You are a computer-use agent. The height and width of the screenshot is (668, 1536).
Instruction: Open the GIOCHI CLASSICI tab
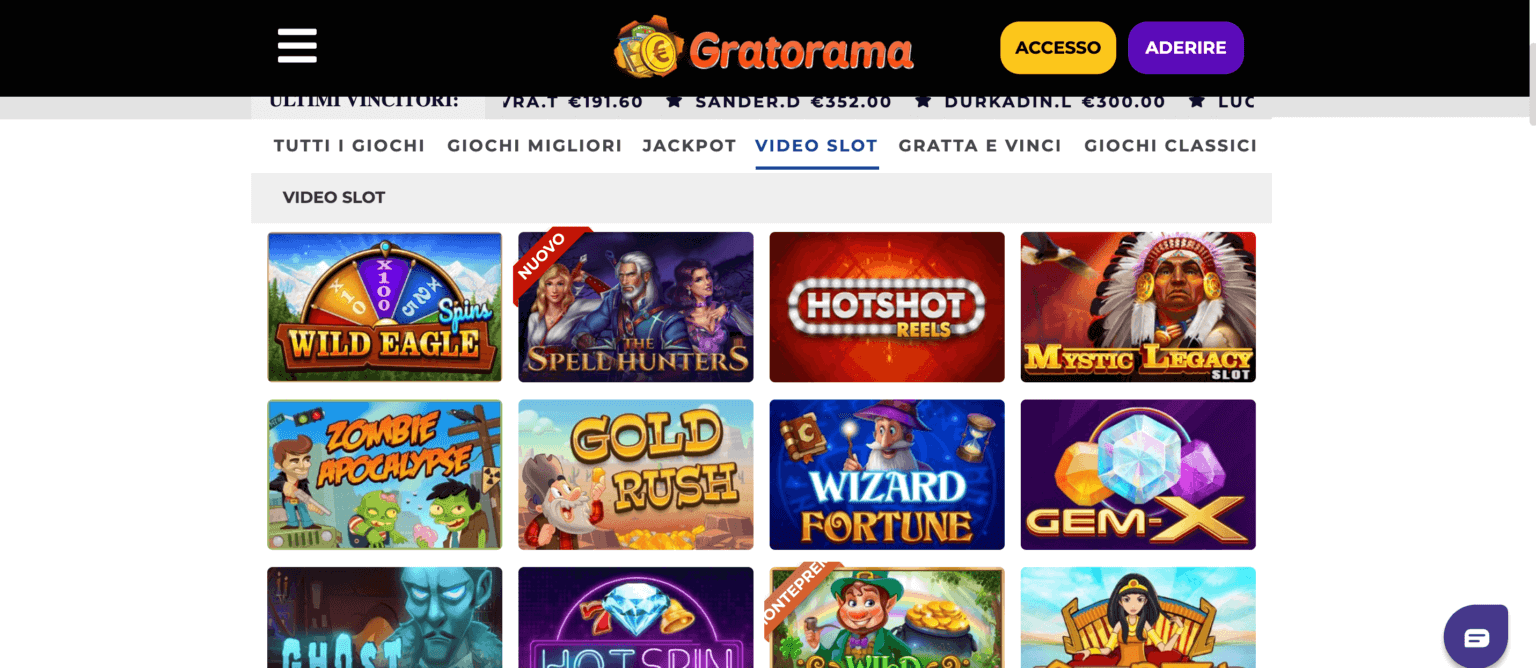click(1171, 146)
